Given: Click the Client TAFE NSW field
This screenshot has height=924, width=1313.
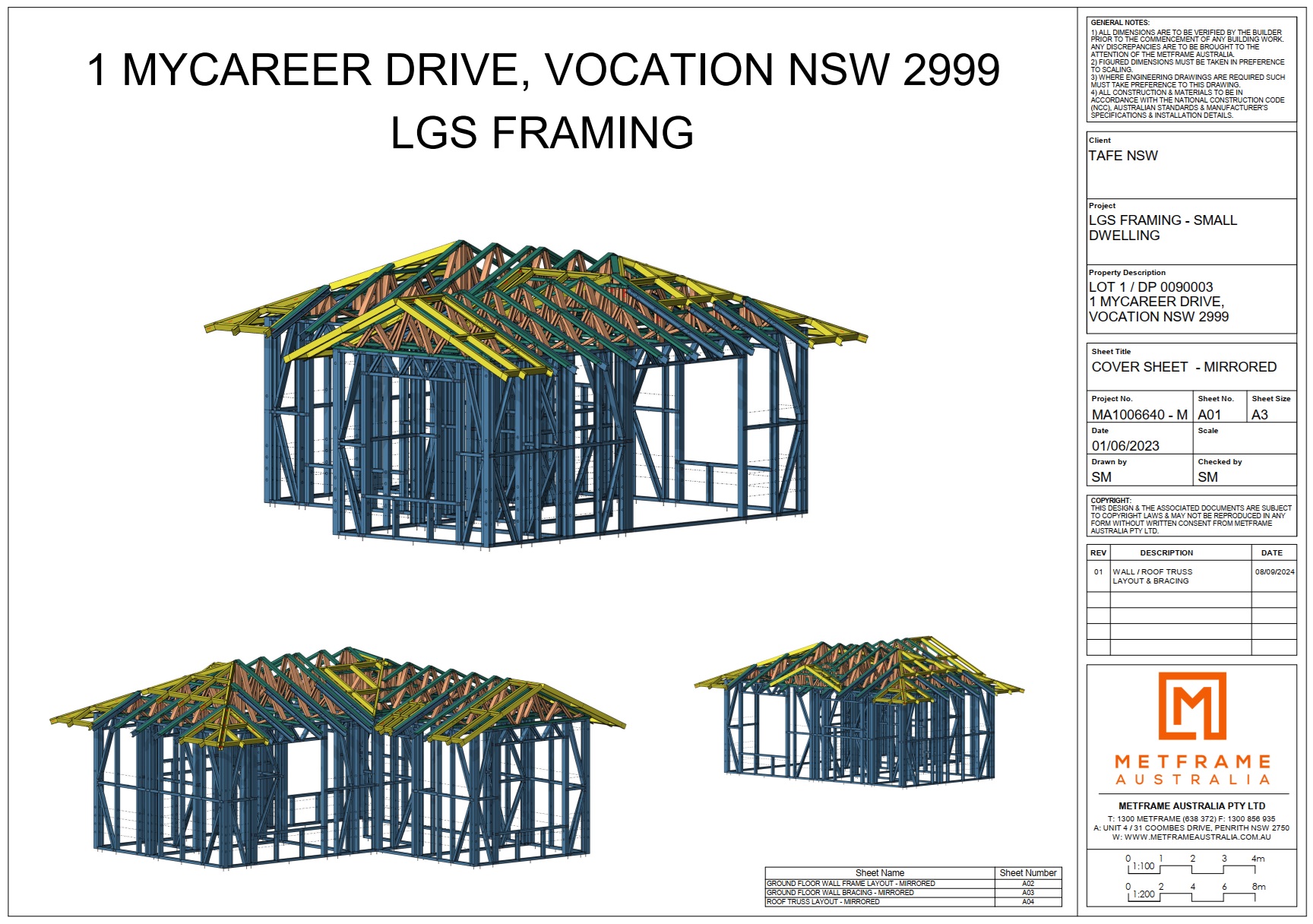Looking at the screenshot, I should [x=1125, y=157].
